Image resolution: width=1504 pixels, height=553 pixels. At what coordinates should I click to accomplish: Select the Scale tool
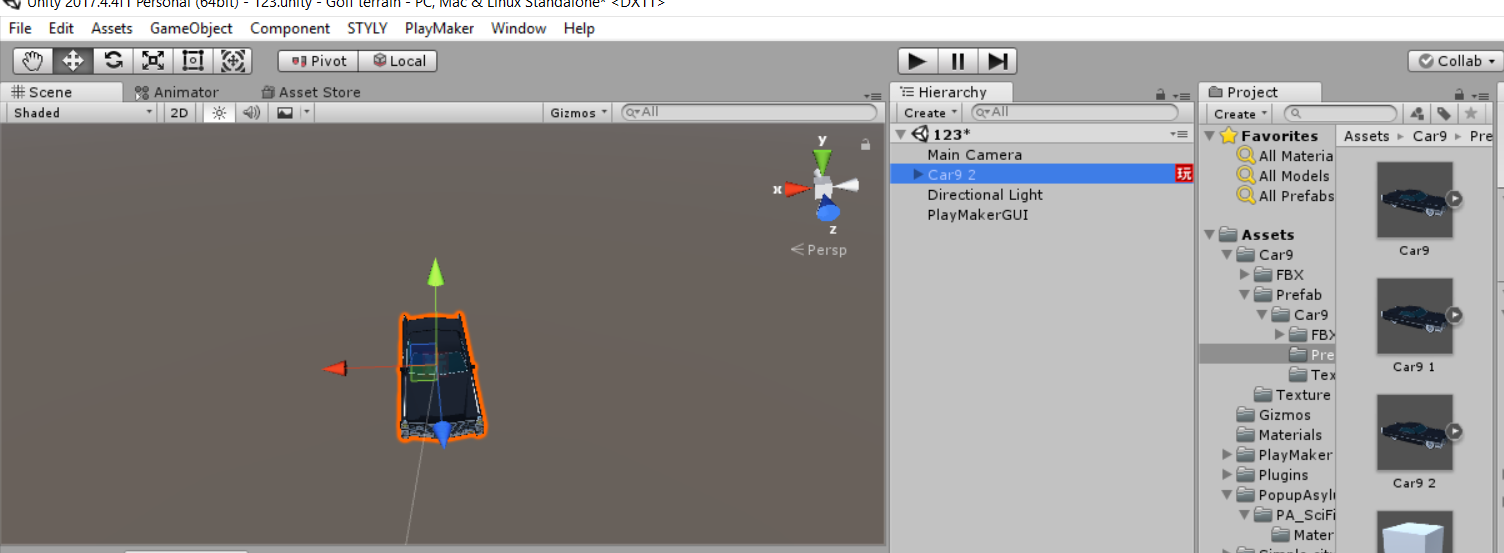point(153,61)
